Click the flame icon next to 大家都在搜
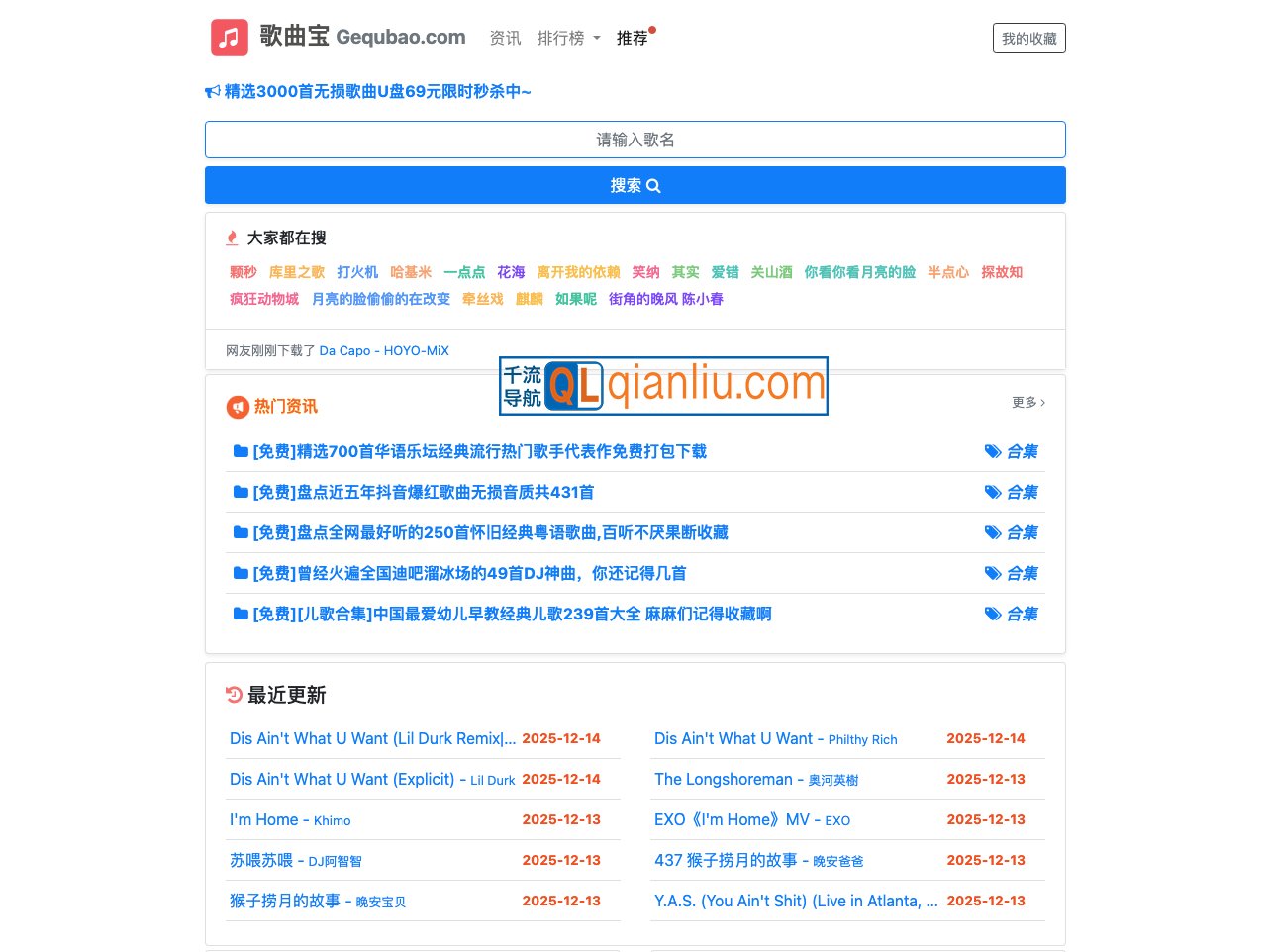The width and height of the screenshot is (1271, 952). [232, 238]
